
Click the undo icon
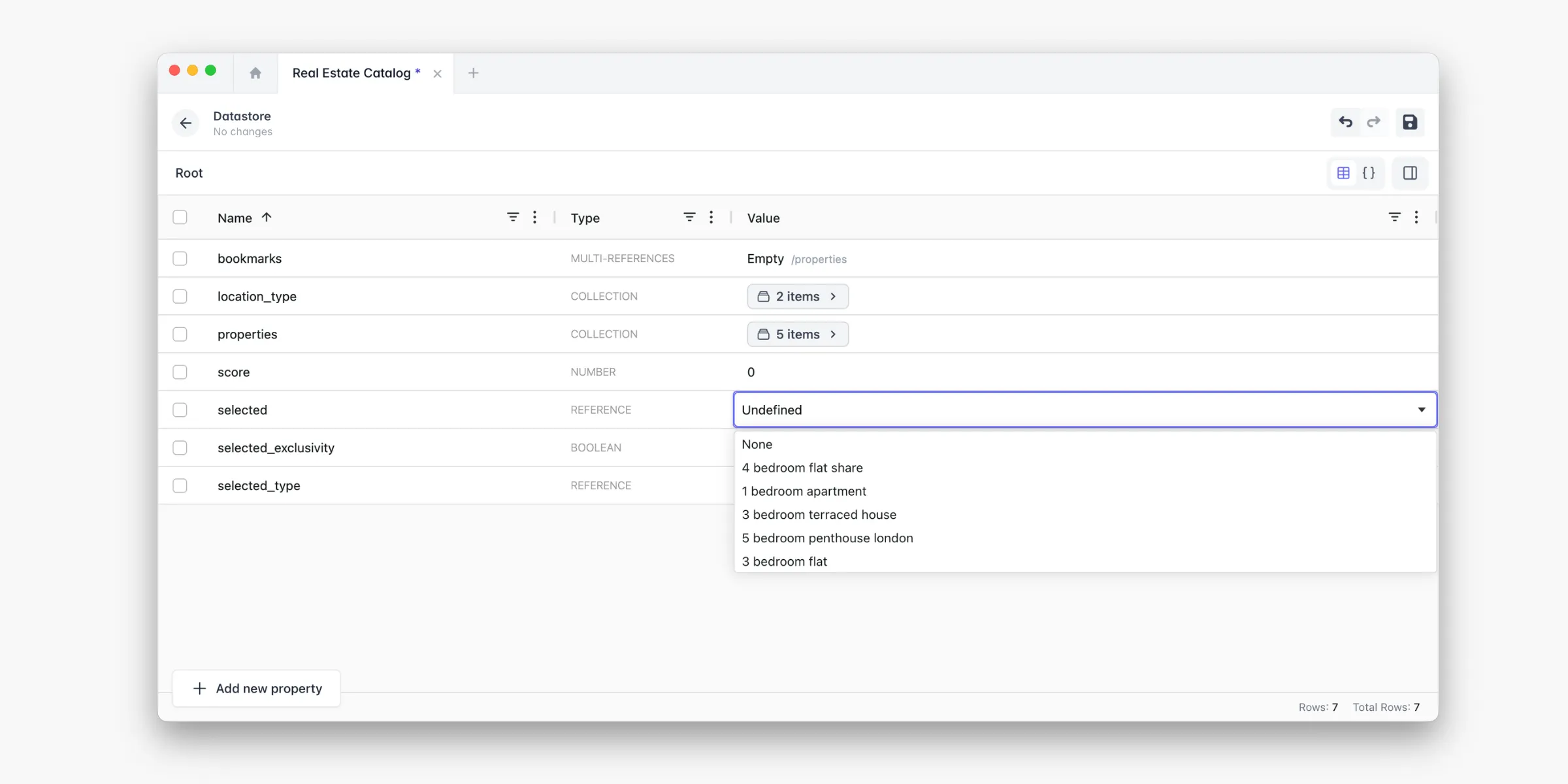click(x=1345, y=122)
